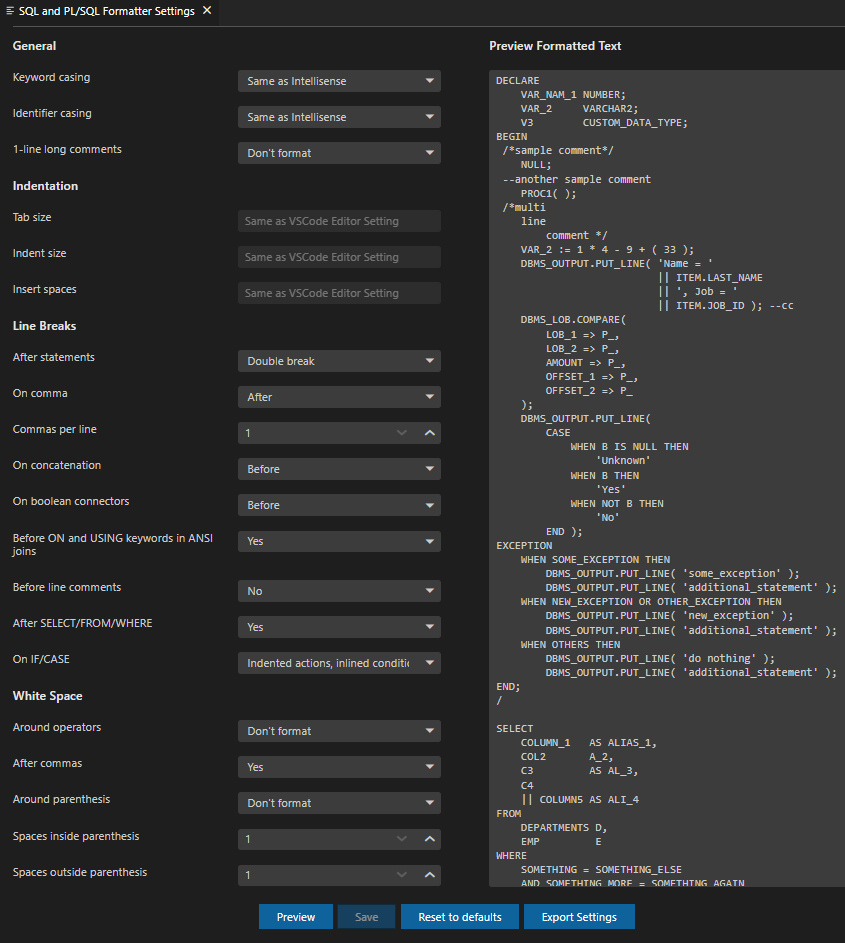Open the Around operators dropdown
The height and width of the screenshot is (943, 845).
[x=339, y=731]
